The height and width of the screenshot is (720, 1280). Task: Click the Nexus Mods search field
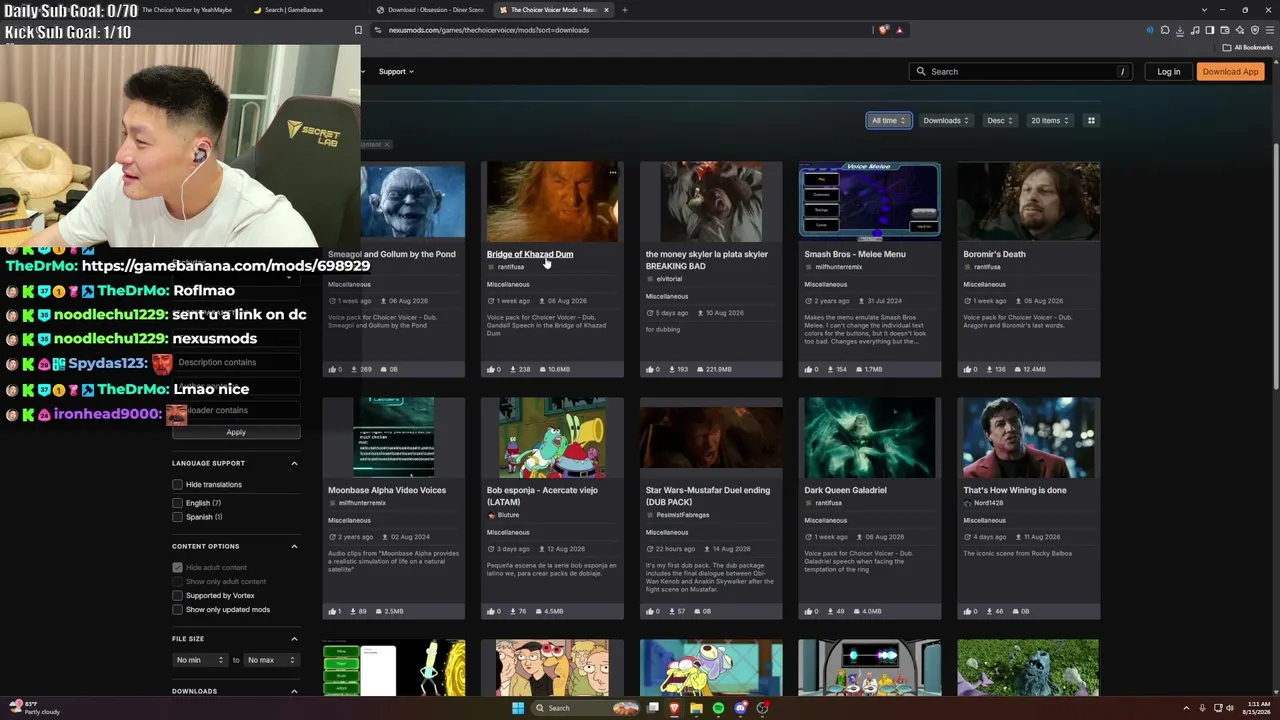1022,71
